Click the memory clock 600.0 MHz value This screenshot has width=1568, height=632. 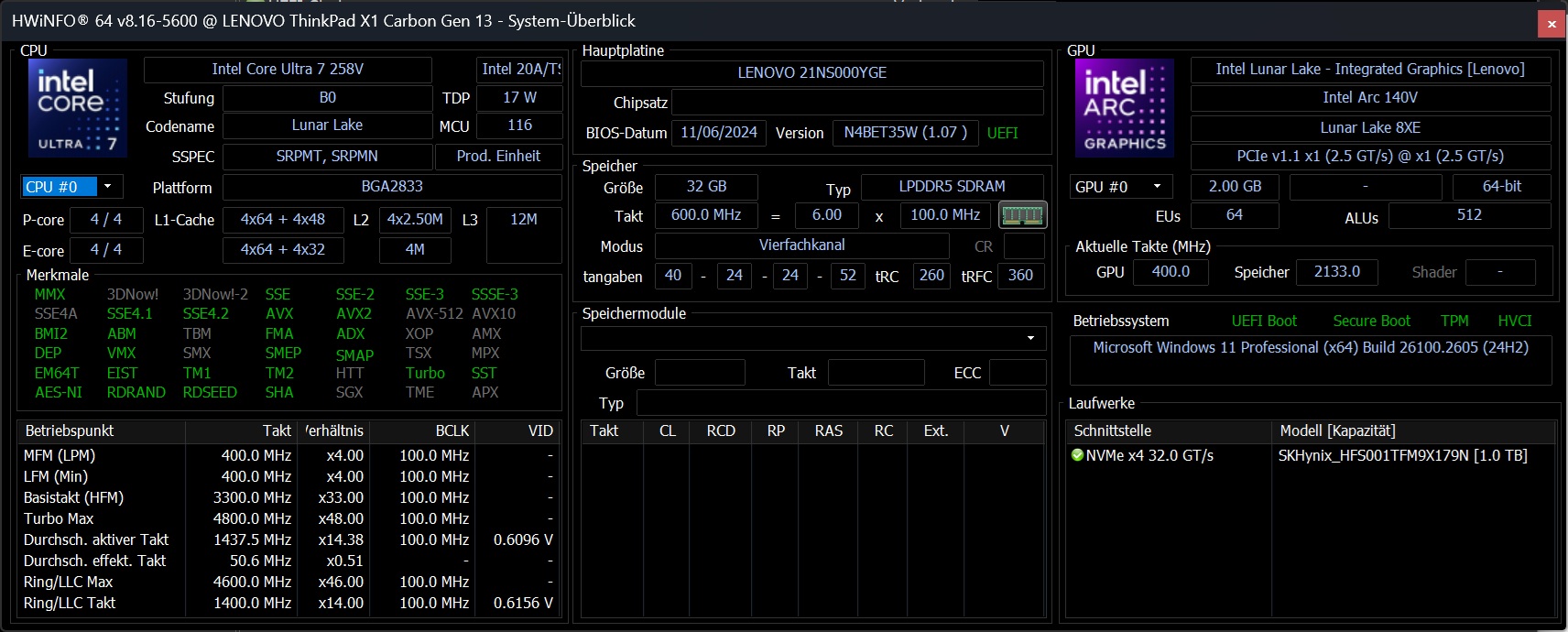click(x=706, y=215)
